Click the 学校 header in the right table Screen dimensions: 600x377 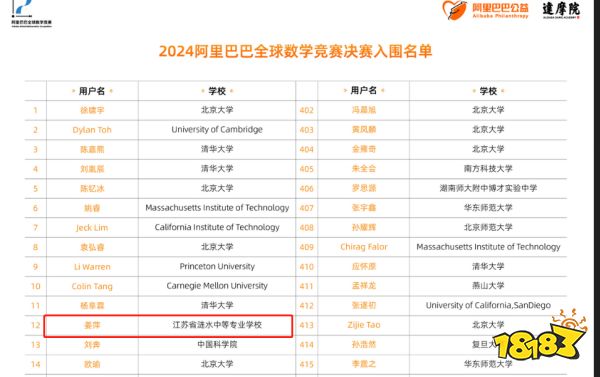[488, 91]
